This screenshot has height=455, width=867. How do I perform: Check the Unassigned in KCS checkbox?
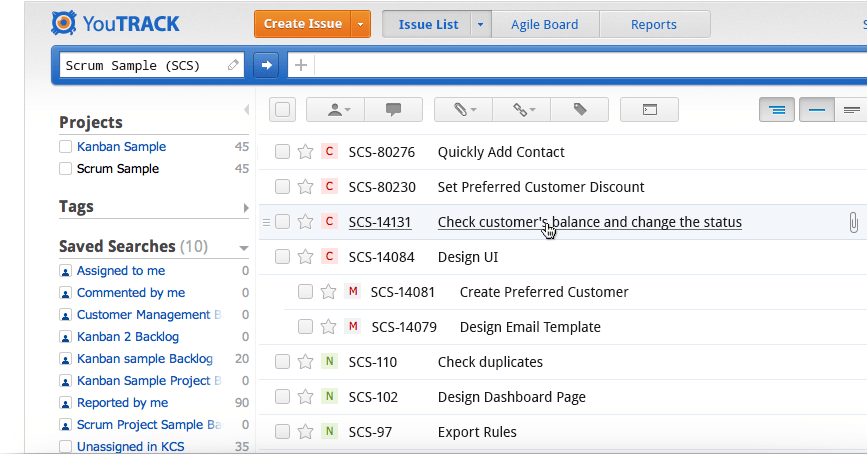(65, 447)
